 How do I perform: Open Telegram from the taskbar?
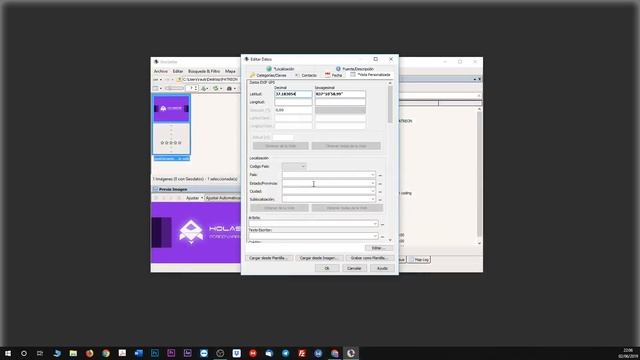click(285, 353)
